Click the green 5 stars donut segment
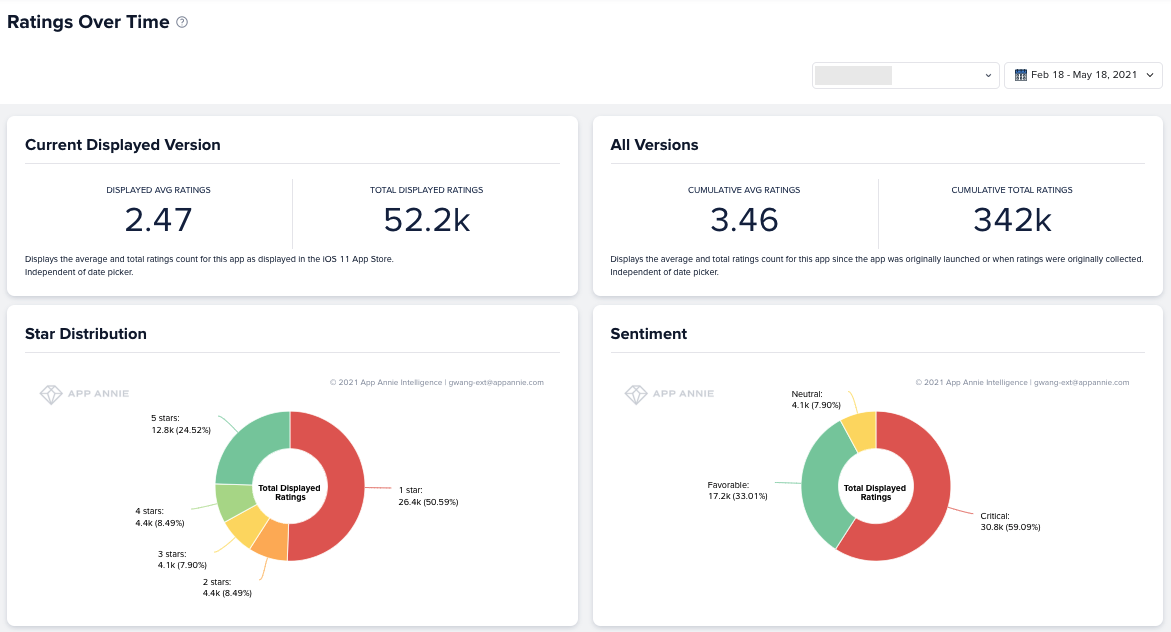This screenshot has height=632, width=1171. (x=249, y=445)
